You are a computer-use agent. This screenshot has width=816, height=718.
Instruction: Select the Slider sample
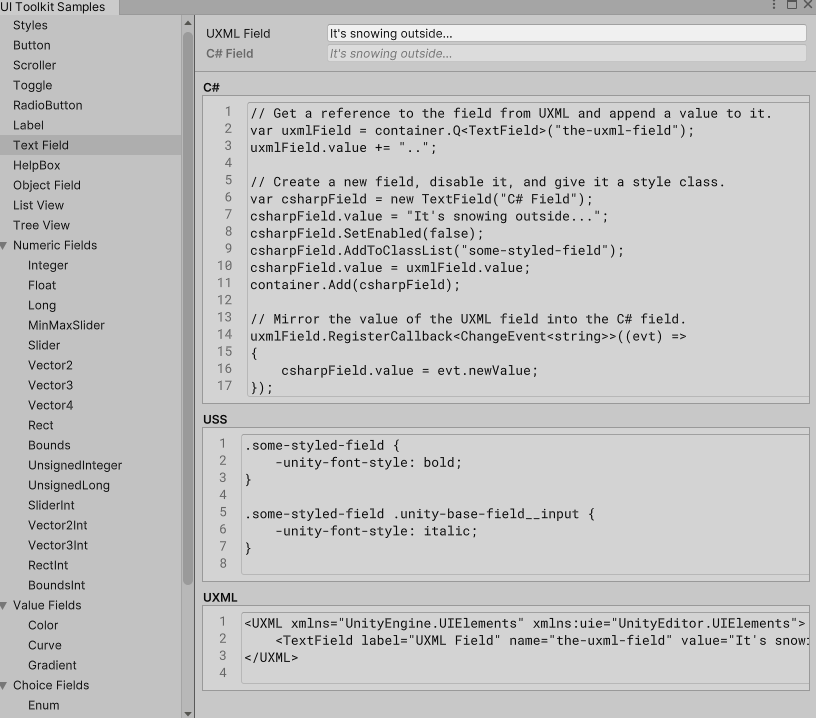pyautogui.click(x=44, y=345)
